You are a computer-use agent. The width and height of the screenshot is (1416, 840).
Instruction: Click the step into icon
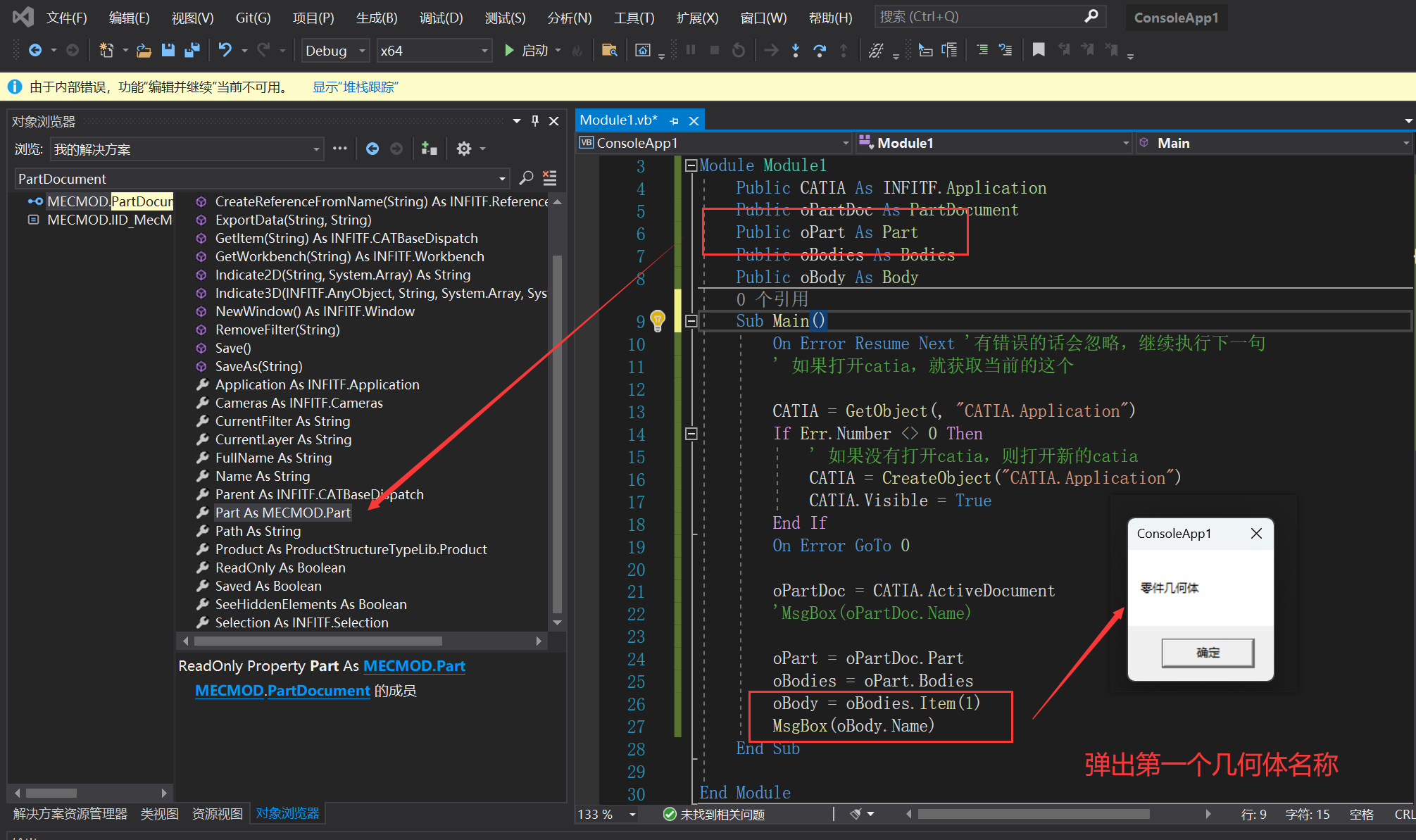click(796, 50)
